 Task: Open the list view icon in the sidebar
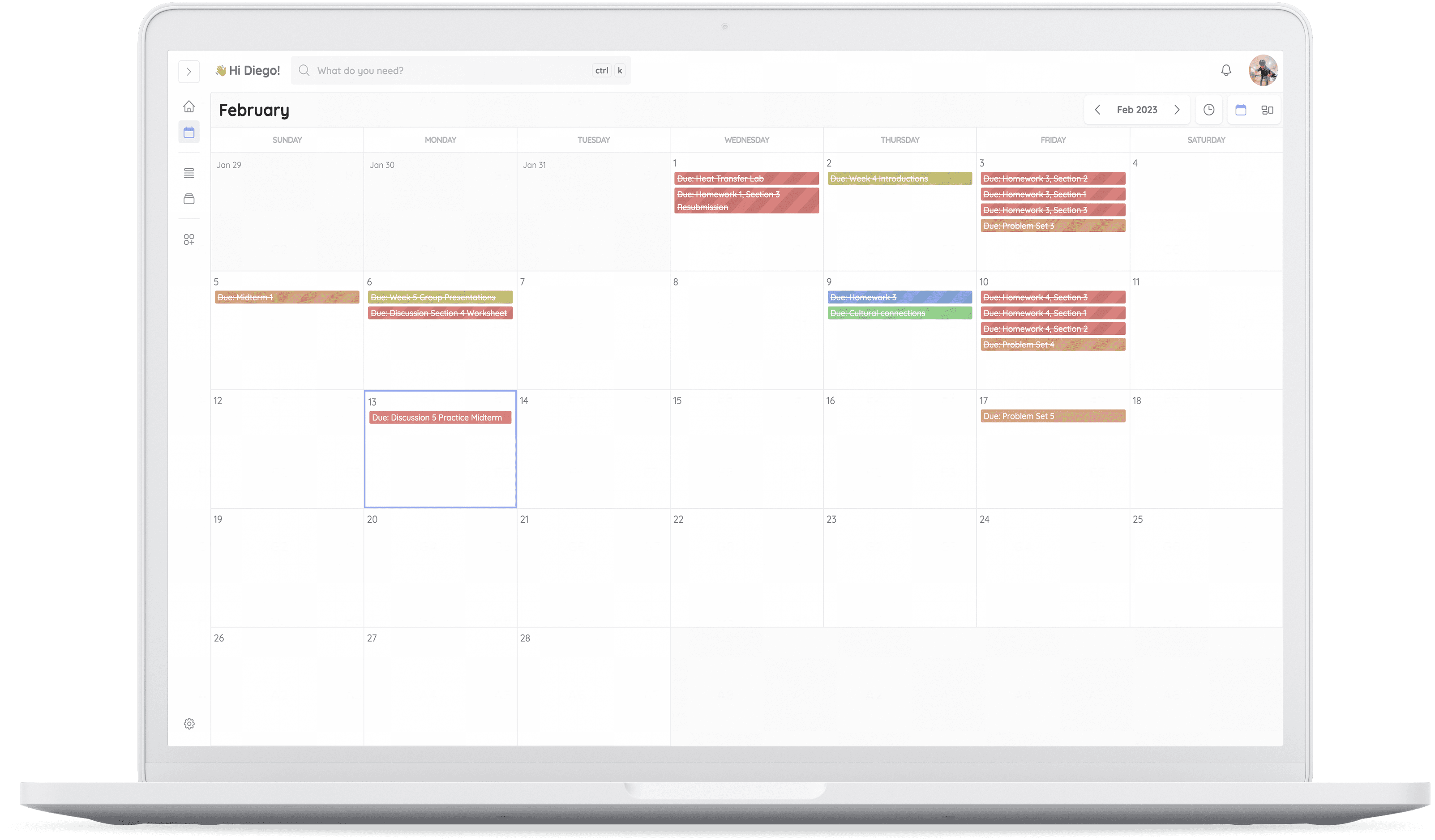[188, 173]
